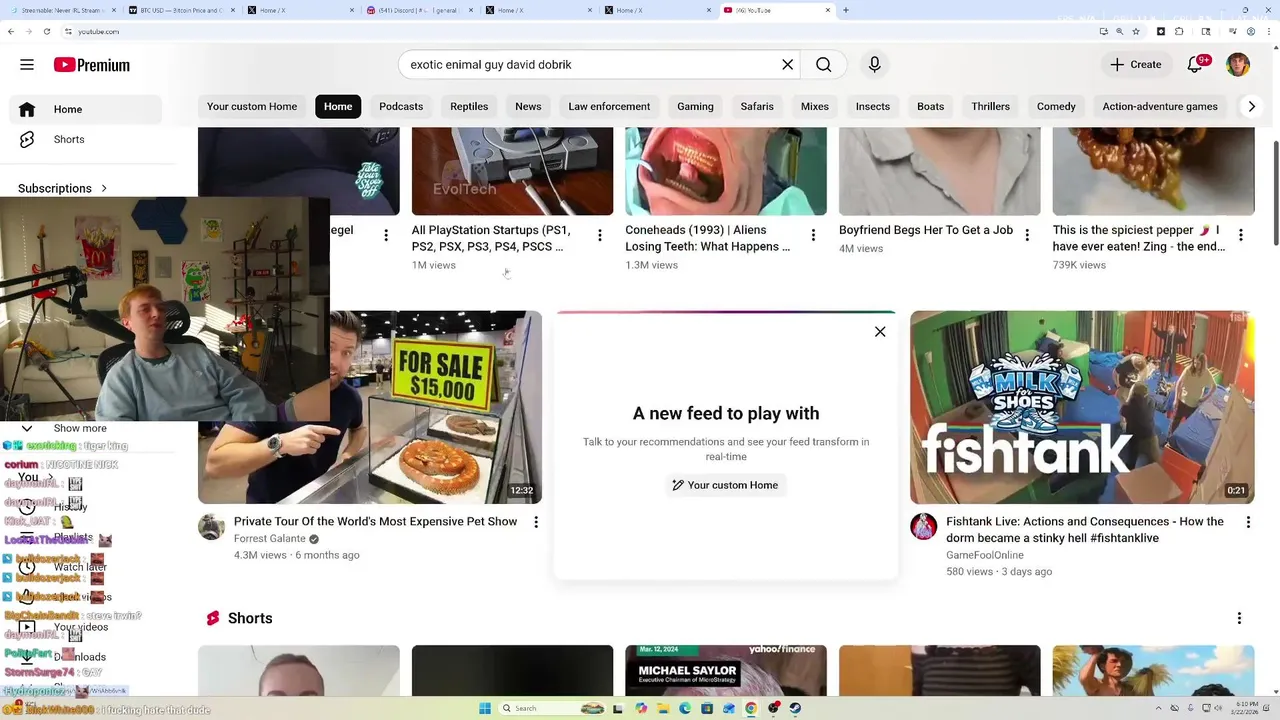Click the Your custom Home button in card
This screenshot has width=1280, height=720.
click(x=725, y=485)
